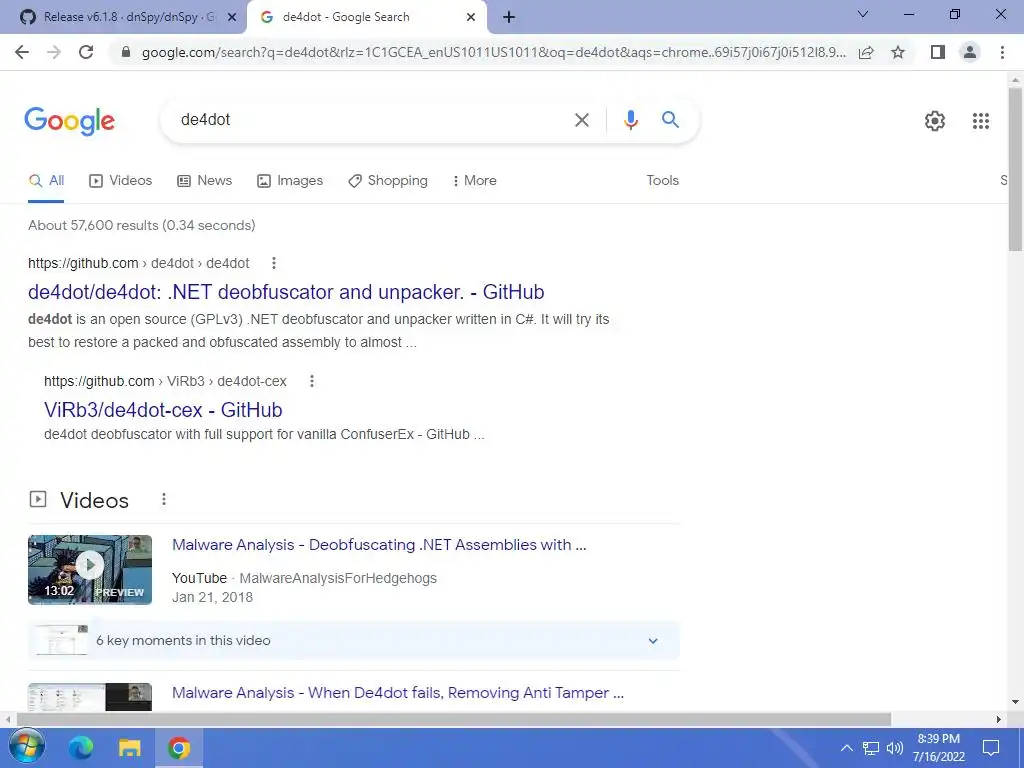Open Chrome three-dot menu

pyautogui.click(x=1002, y=52)
